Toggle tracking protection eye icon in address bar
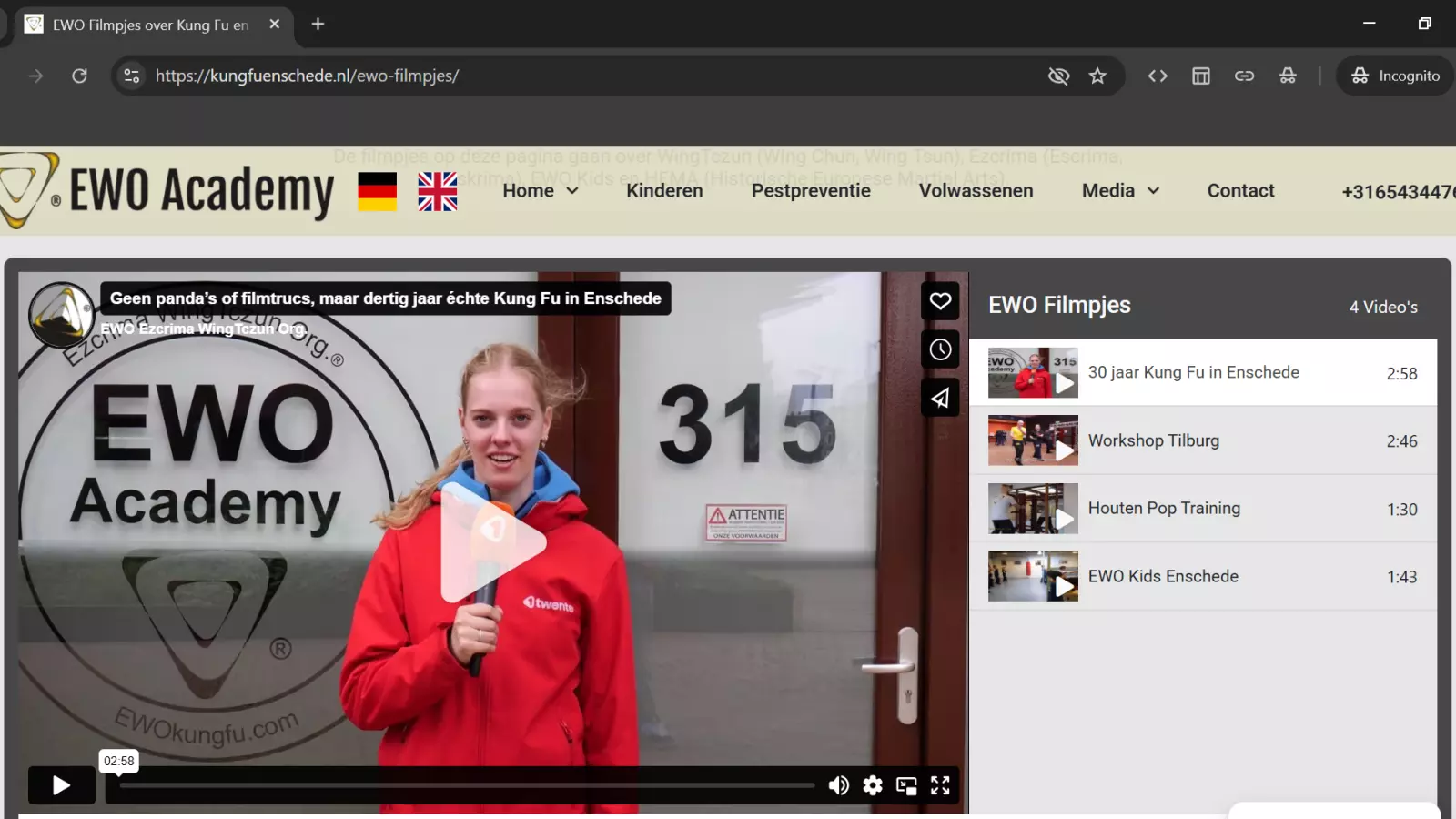 click(1058, 76)
